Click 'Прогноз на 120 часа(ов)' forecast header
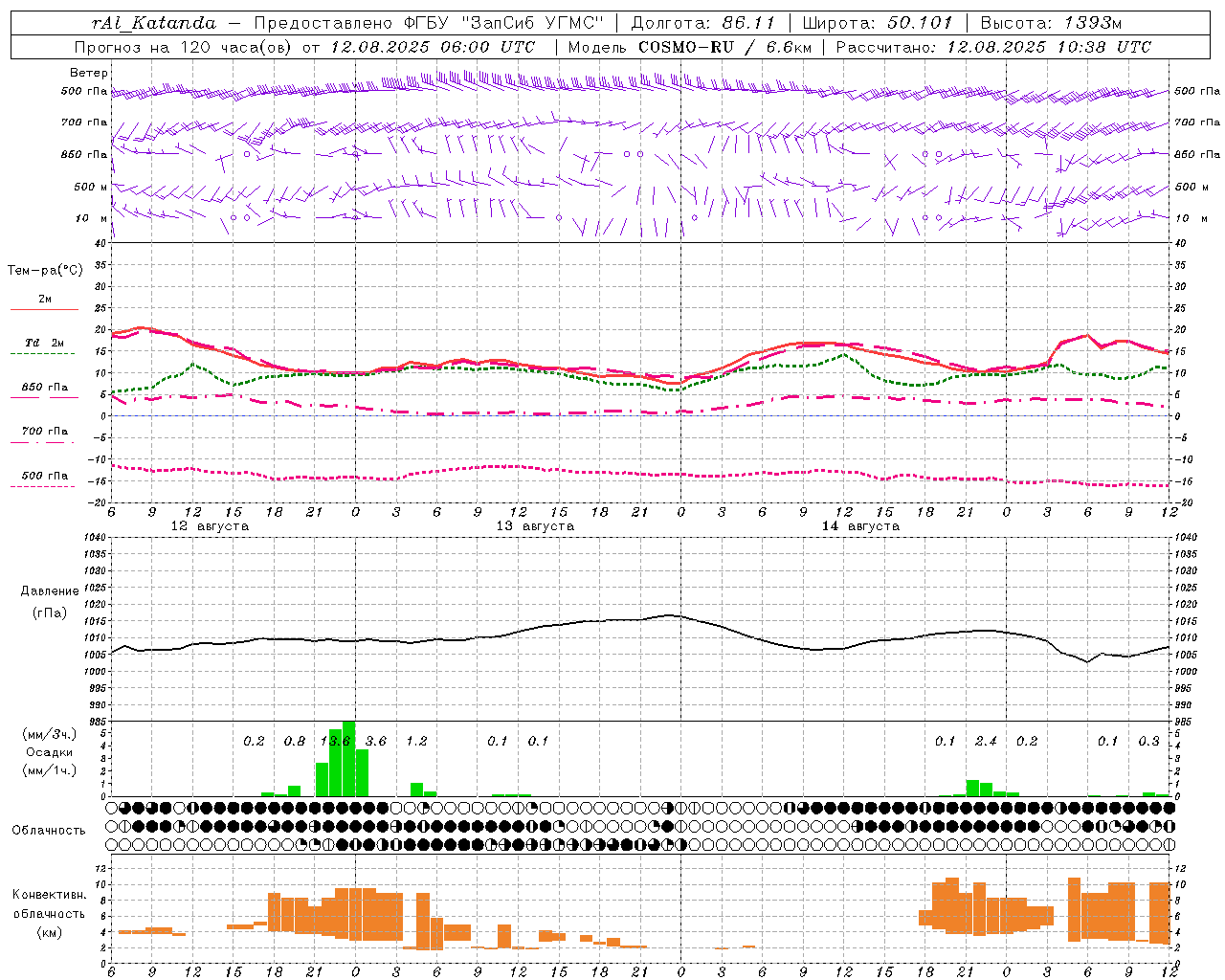The height and width of the screenshot is (980, 1225). point(184,47)
